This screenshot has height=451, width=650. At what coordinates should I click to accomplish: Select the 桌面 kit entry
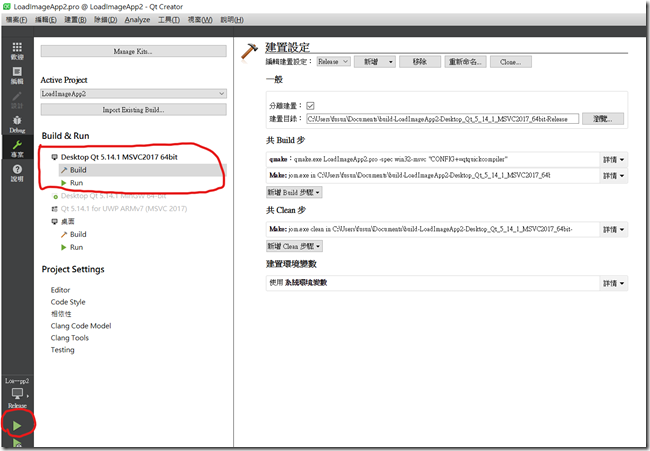[x=68, y=221]
